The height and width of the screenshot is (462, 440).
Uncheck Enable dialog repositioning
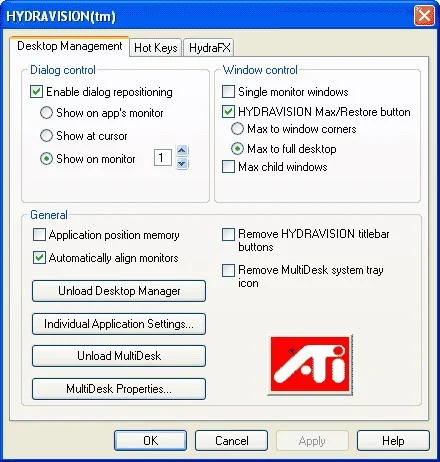point(36,92)
